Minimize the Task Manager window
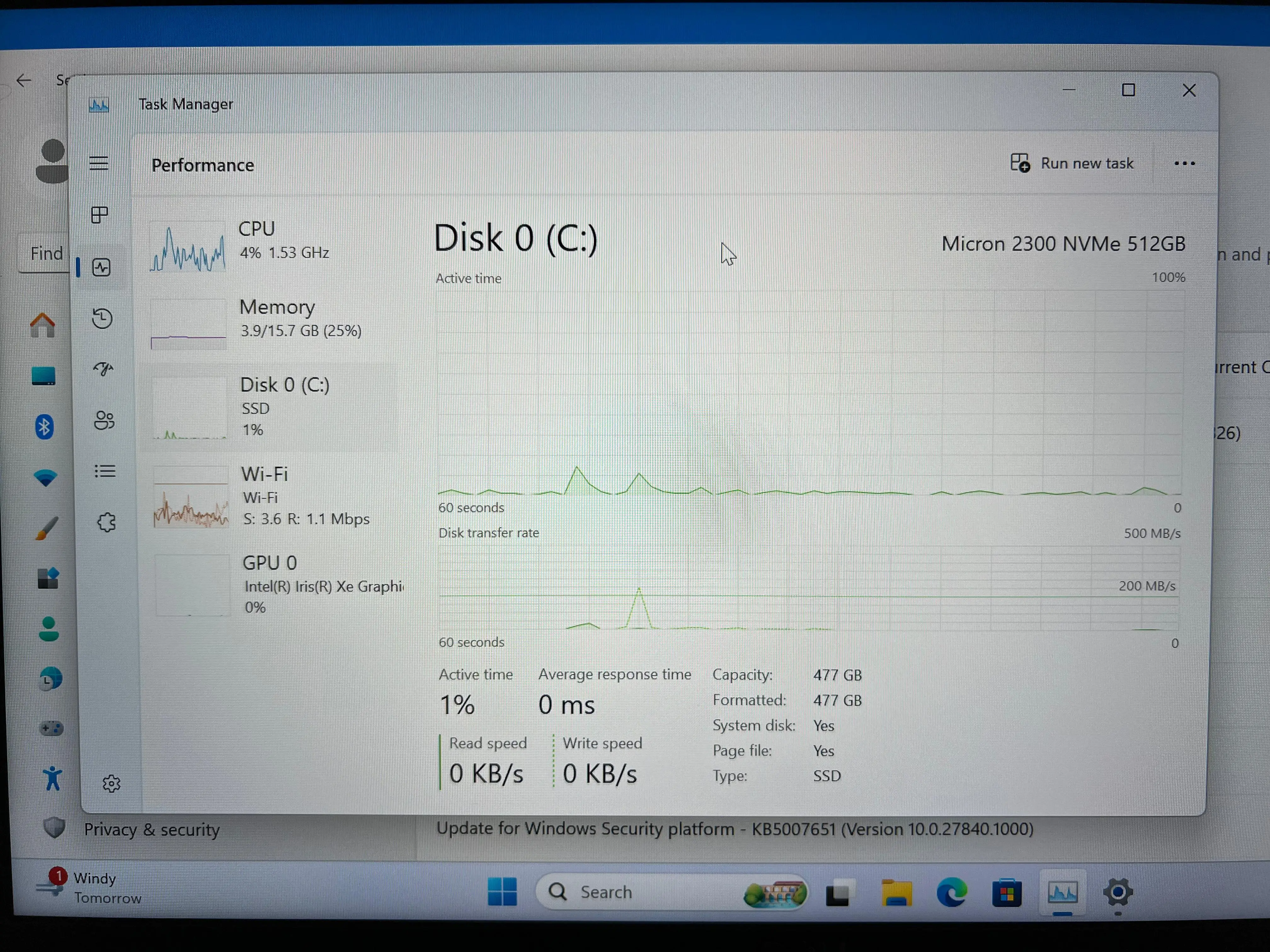This screenshot has height=952, width=1270. (x=1068, y=90)
